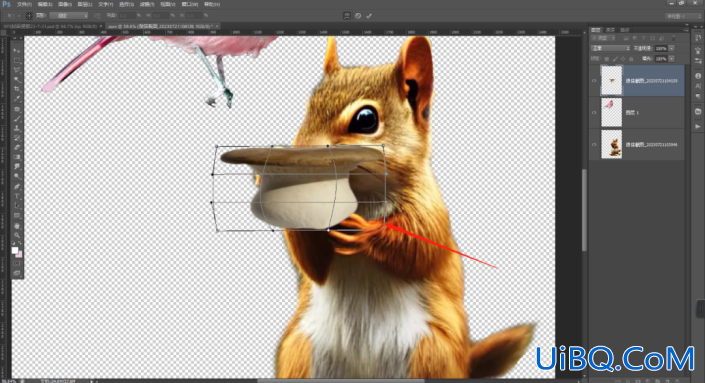The height and width of the screenshot is (383, 705).
Task: Select the Dodge tool
Action: [x=17, y=176]
